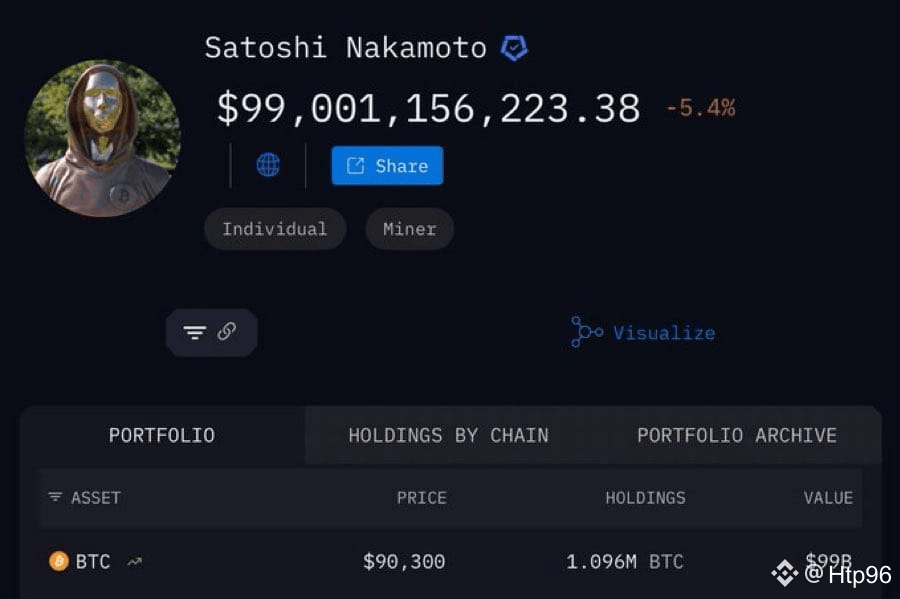
Task: Select the Miner tag
Action: (x=409, y=229)
